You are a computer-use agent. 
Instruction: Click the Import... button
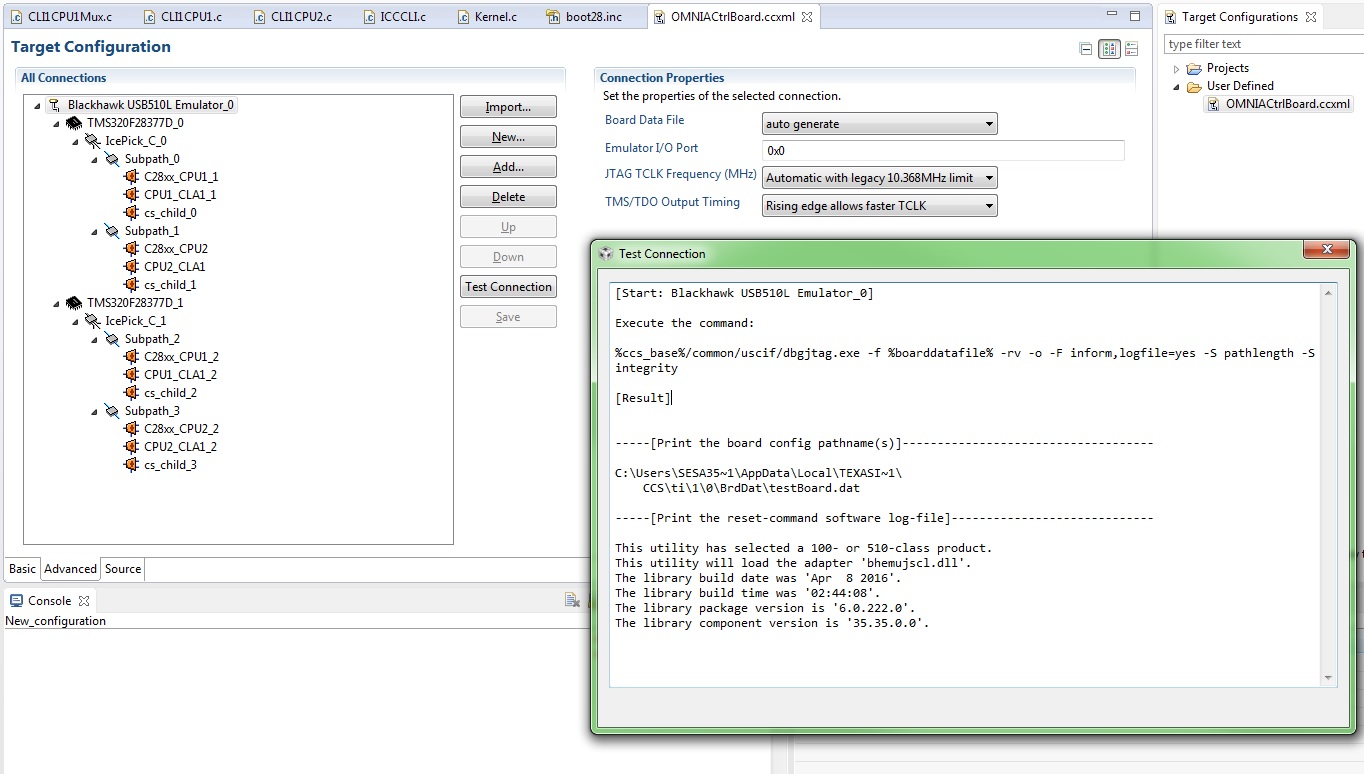[x=508, y=107]
